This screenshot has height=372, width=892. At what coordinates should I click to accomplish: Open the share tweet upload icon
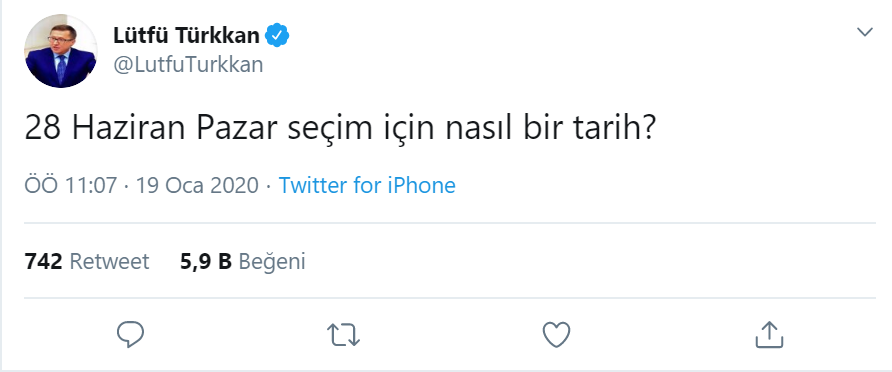(x=769, y=334)
